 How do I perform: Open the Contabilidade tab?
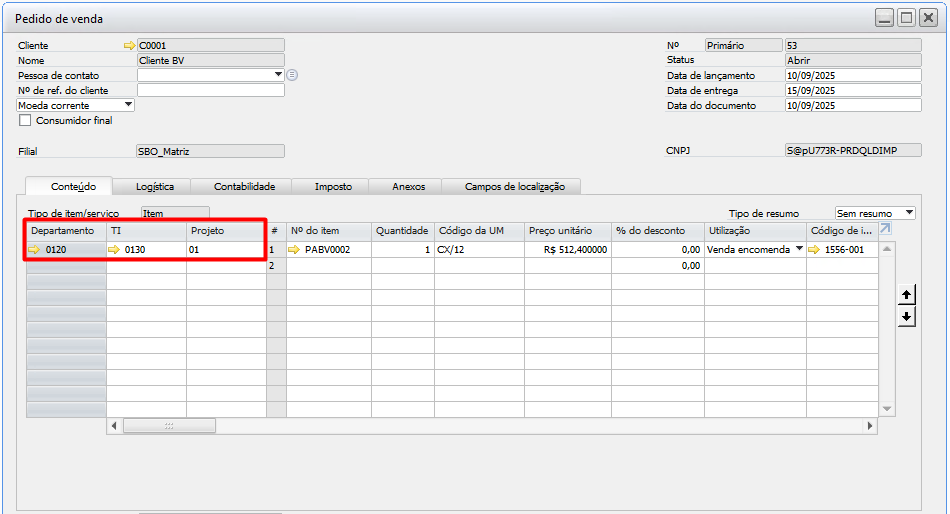tap(244, 186)
